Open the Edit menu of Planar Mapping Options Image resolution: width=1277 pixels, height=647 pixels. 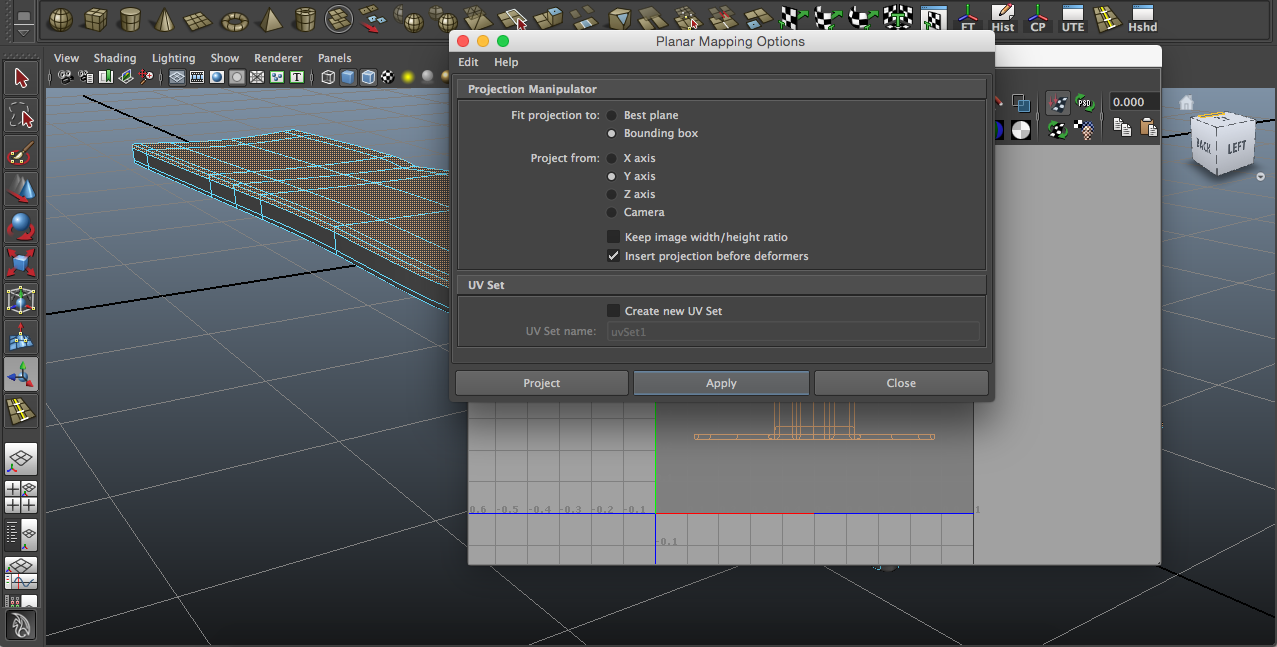[467, 62]
